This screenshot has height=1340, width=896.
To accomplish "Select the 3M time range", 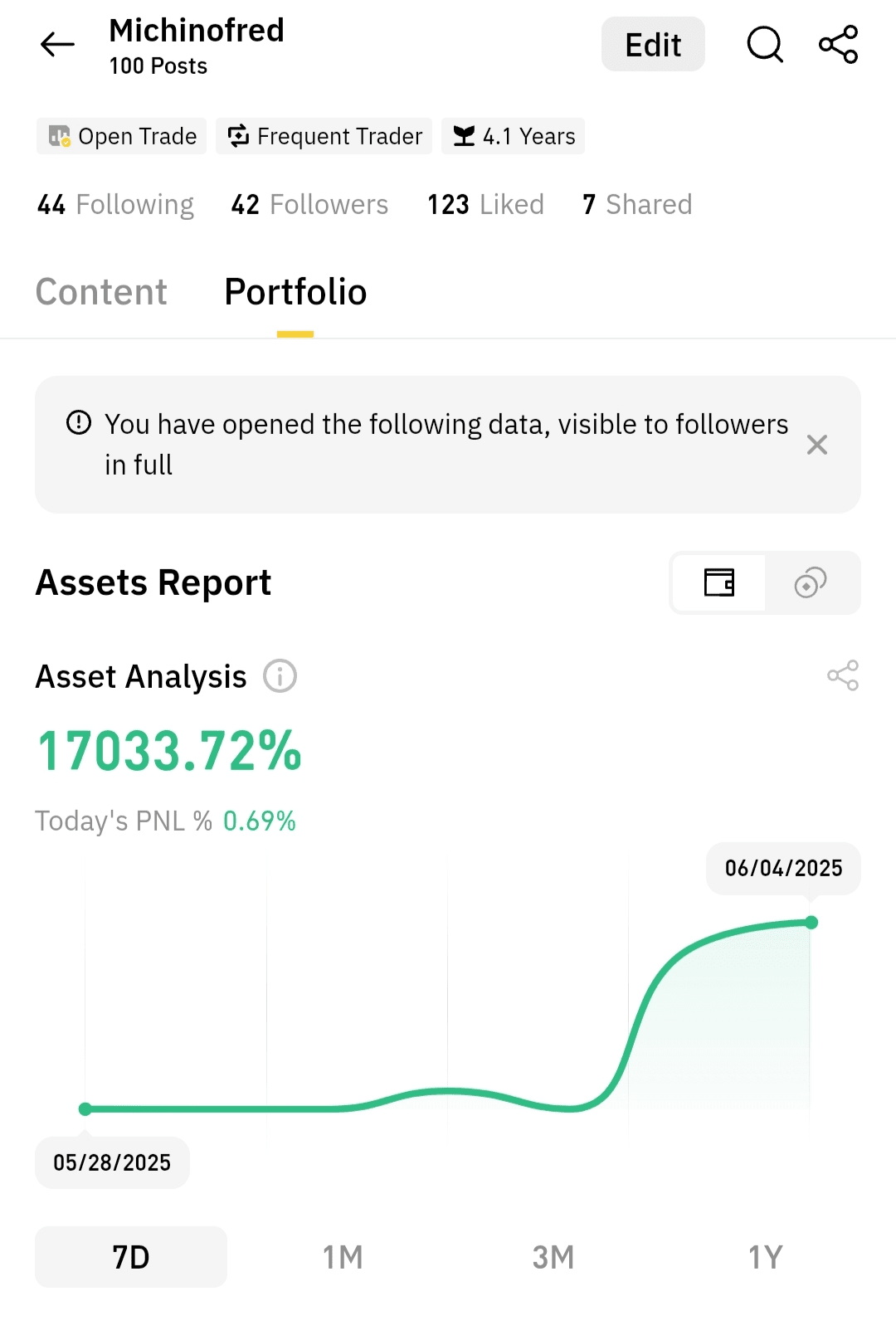I will [x=553, y=1257].
